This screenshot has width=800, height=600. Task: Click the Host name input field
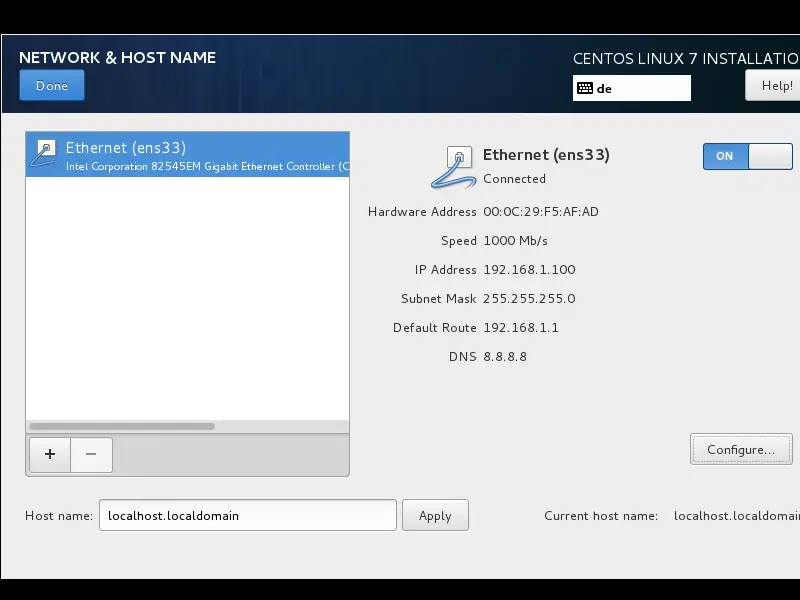click(x=247, y=515)
